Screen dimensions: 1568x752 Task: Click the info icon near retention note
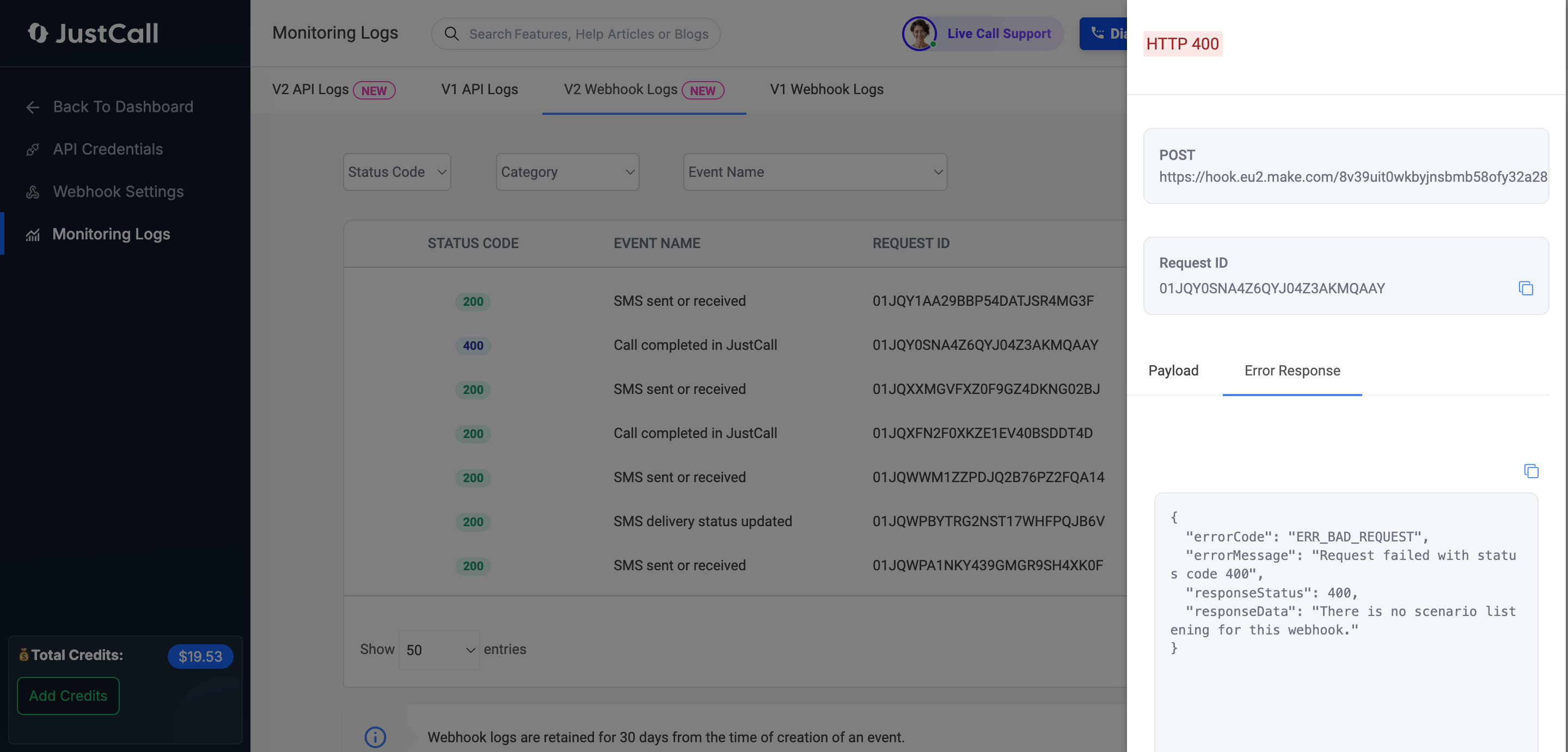375,737
